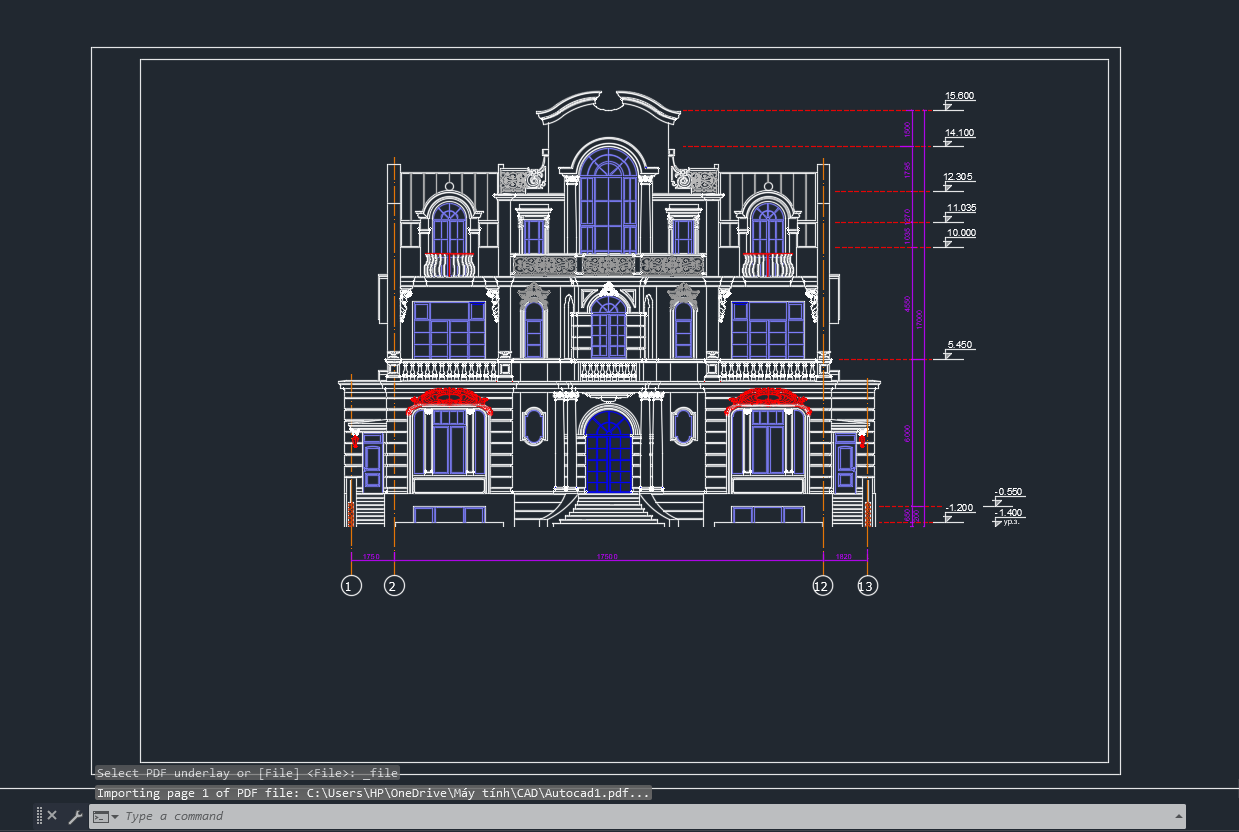
Task: Expand command history arrow at command line end
Action: [x=1177, y=816]
